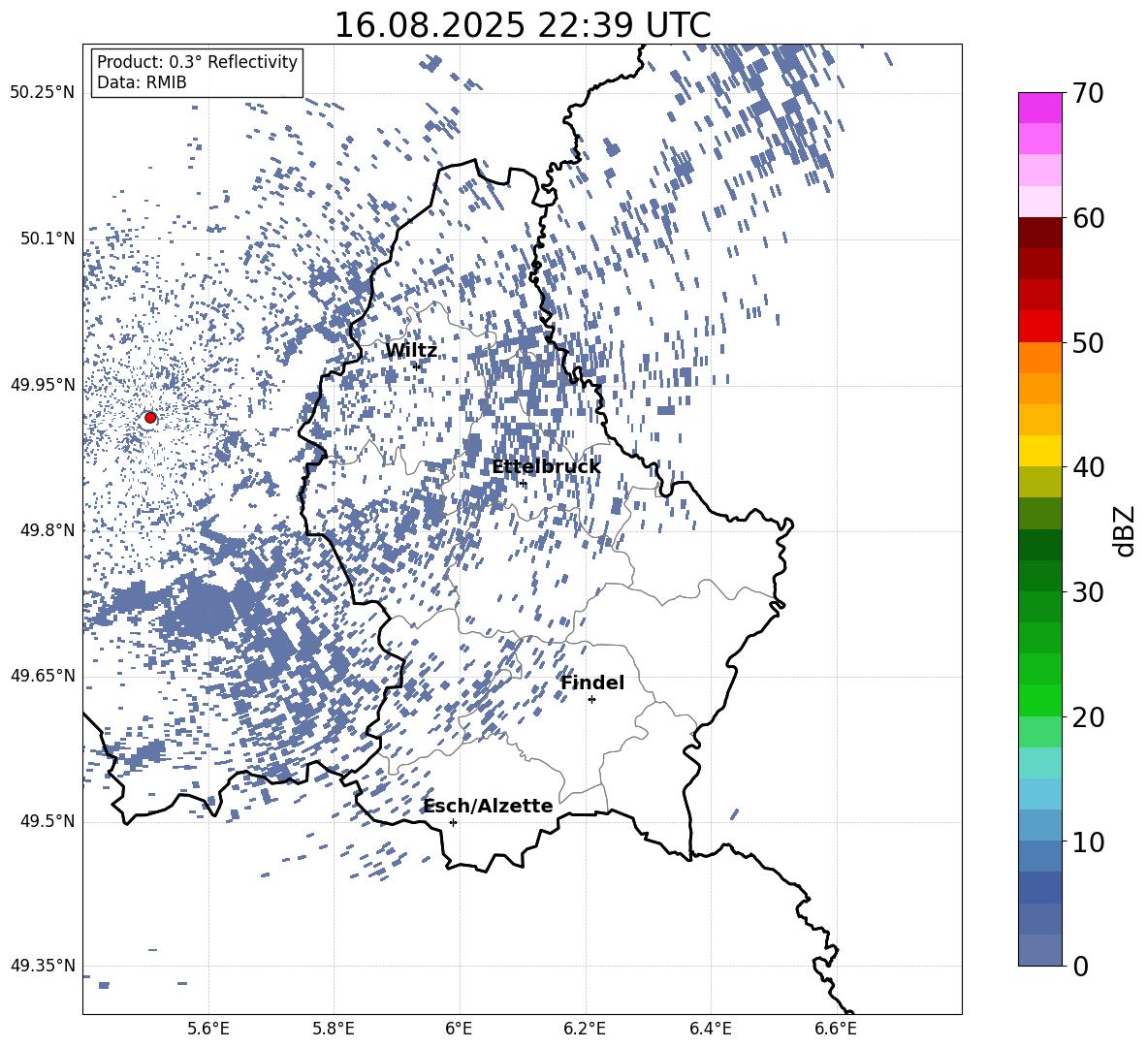Pick the slate blue bottom colorbar swatch
1148x1048 pixels.
[x=1040, y=950]
